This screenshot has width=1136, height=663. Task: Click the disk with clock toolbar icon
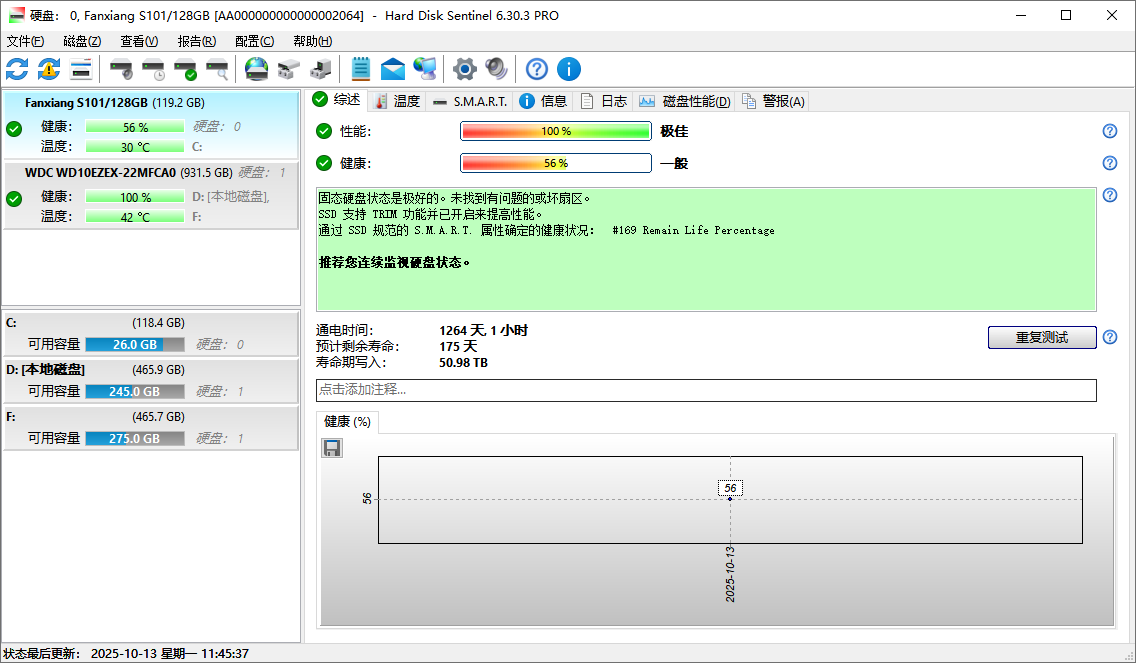pyautogui.click(x=153, y=70)
